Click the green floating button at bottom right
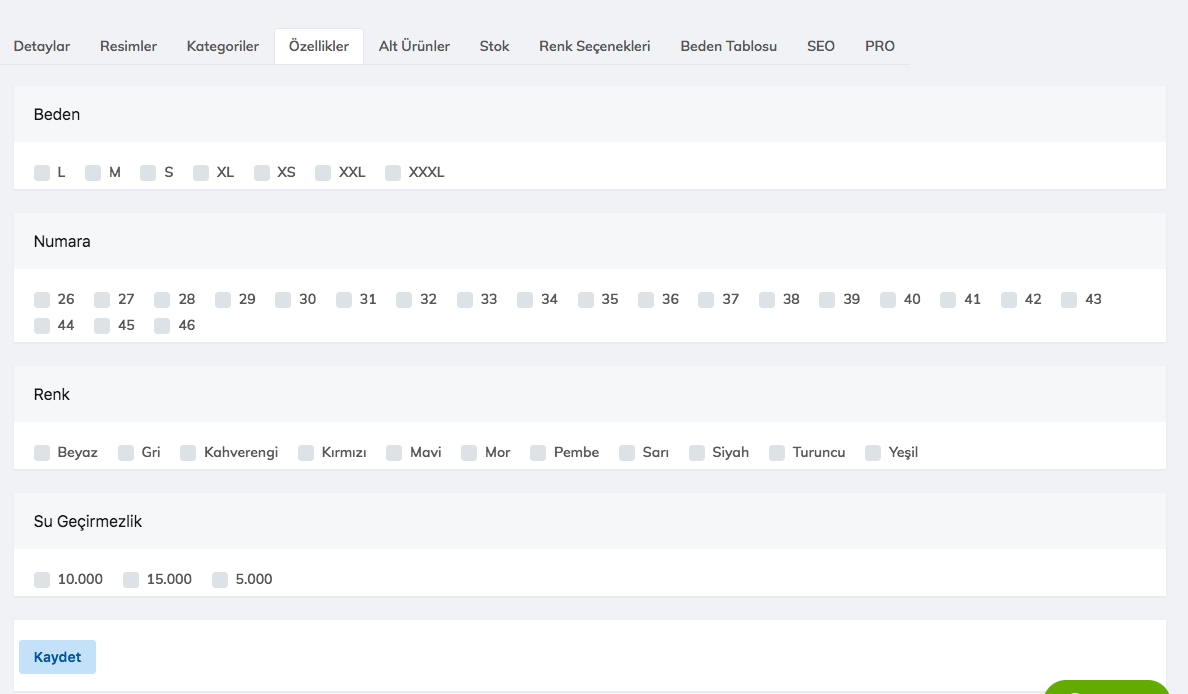 tap(1106, 687)
